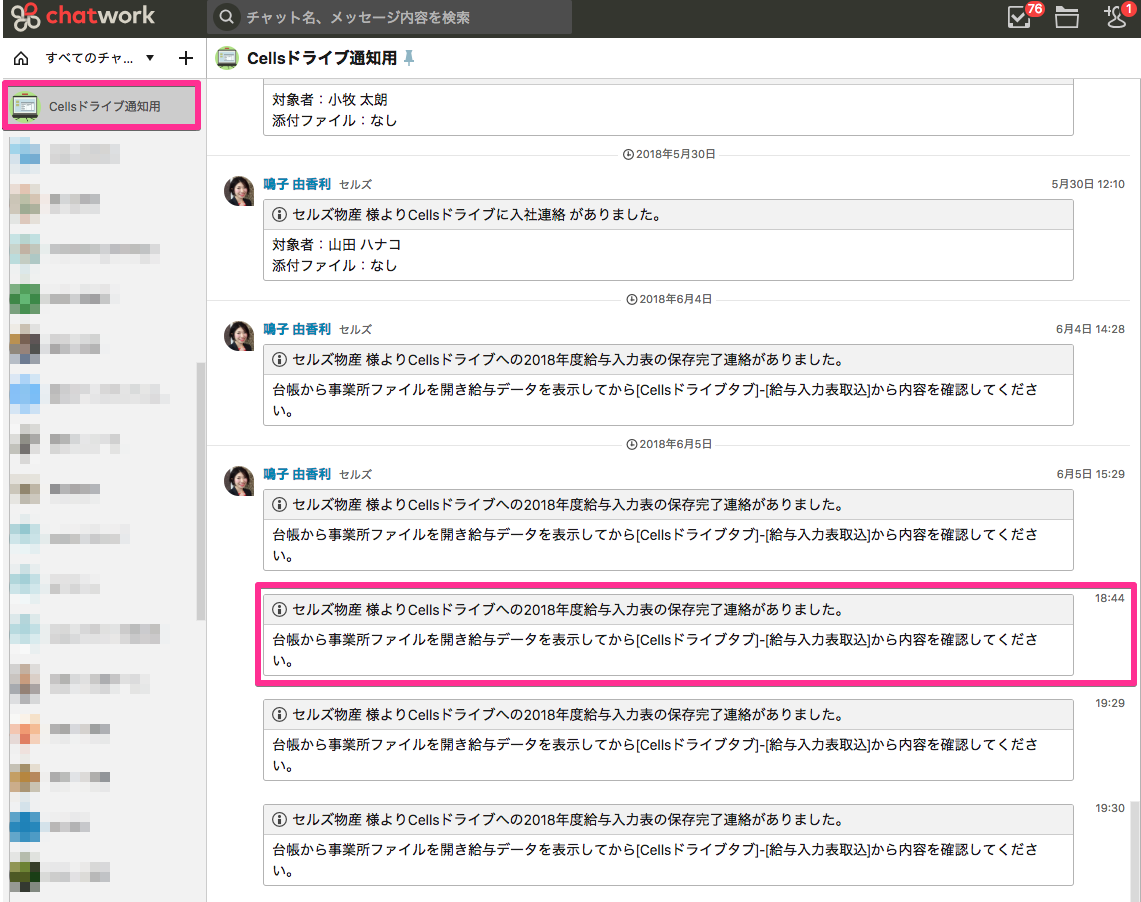The height and width of the screenshot is (902, 1141).
Task: Expand the すべてのチャ… chat filter dropdown
Action: [x=100, y=58]
